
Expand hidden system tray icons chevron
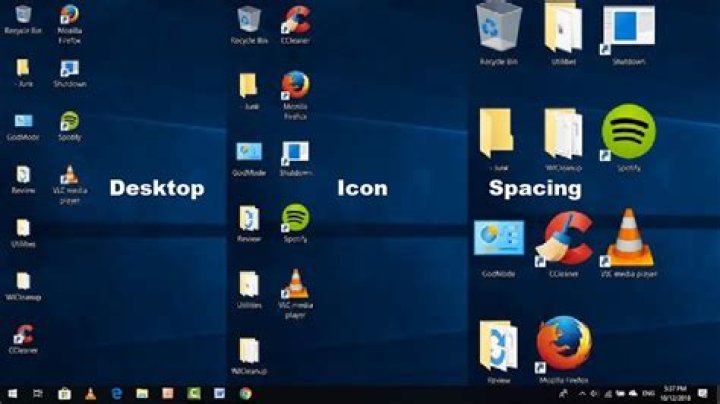[582, 394]
